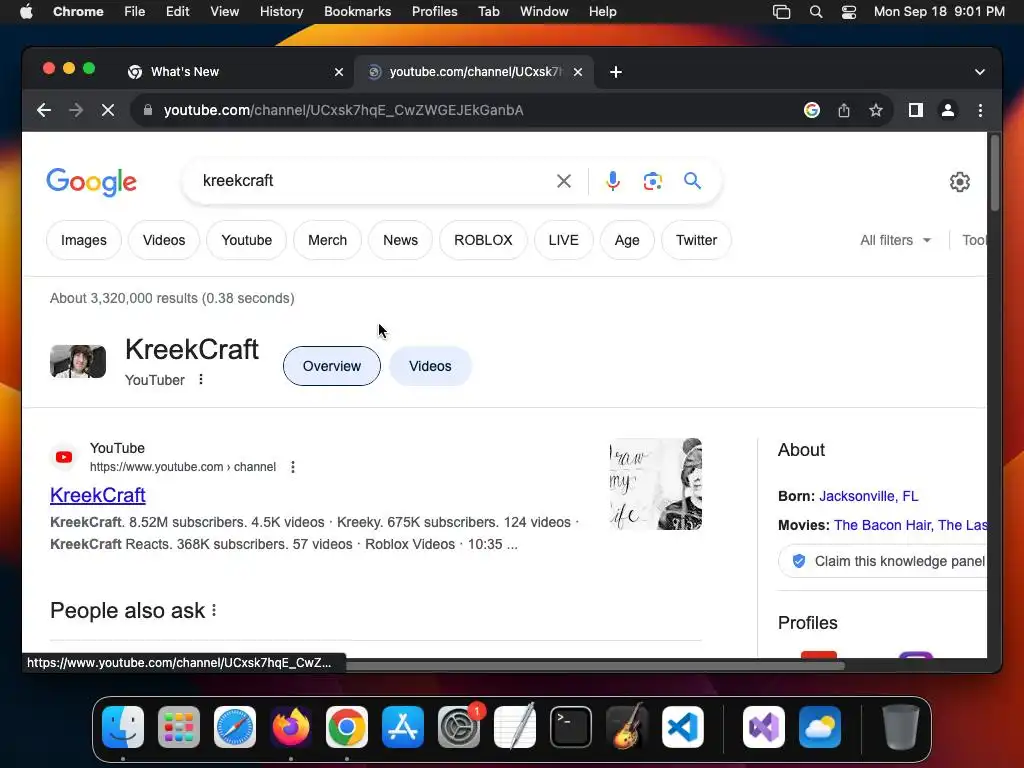Open Spotlight search in menu bar
This screenshot has width=1024, height=768.
(816, 12)
